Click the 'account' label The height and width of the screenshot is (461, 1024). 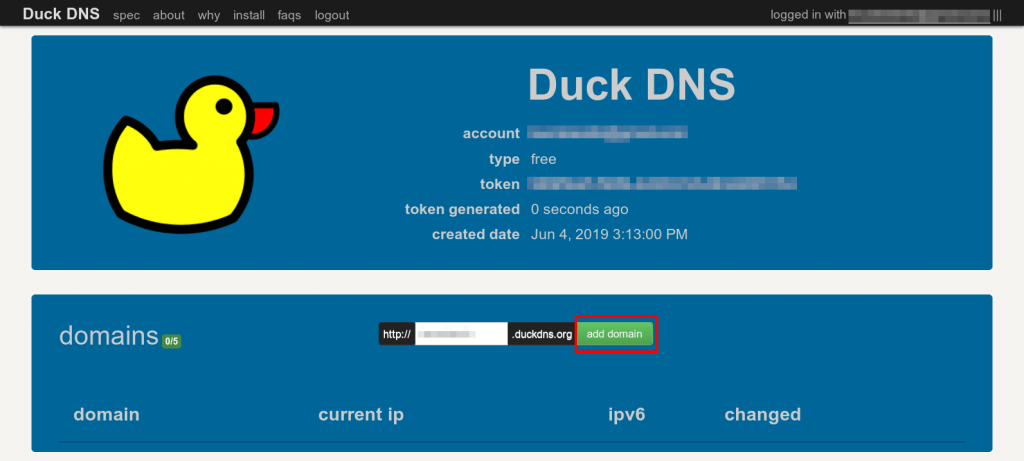coord(491,133)
